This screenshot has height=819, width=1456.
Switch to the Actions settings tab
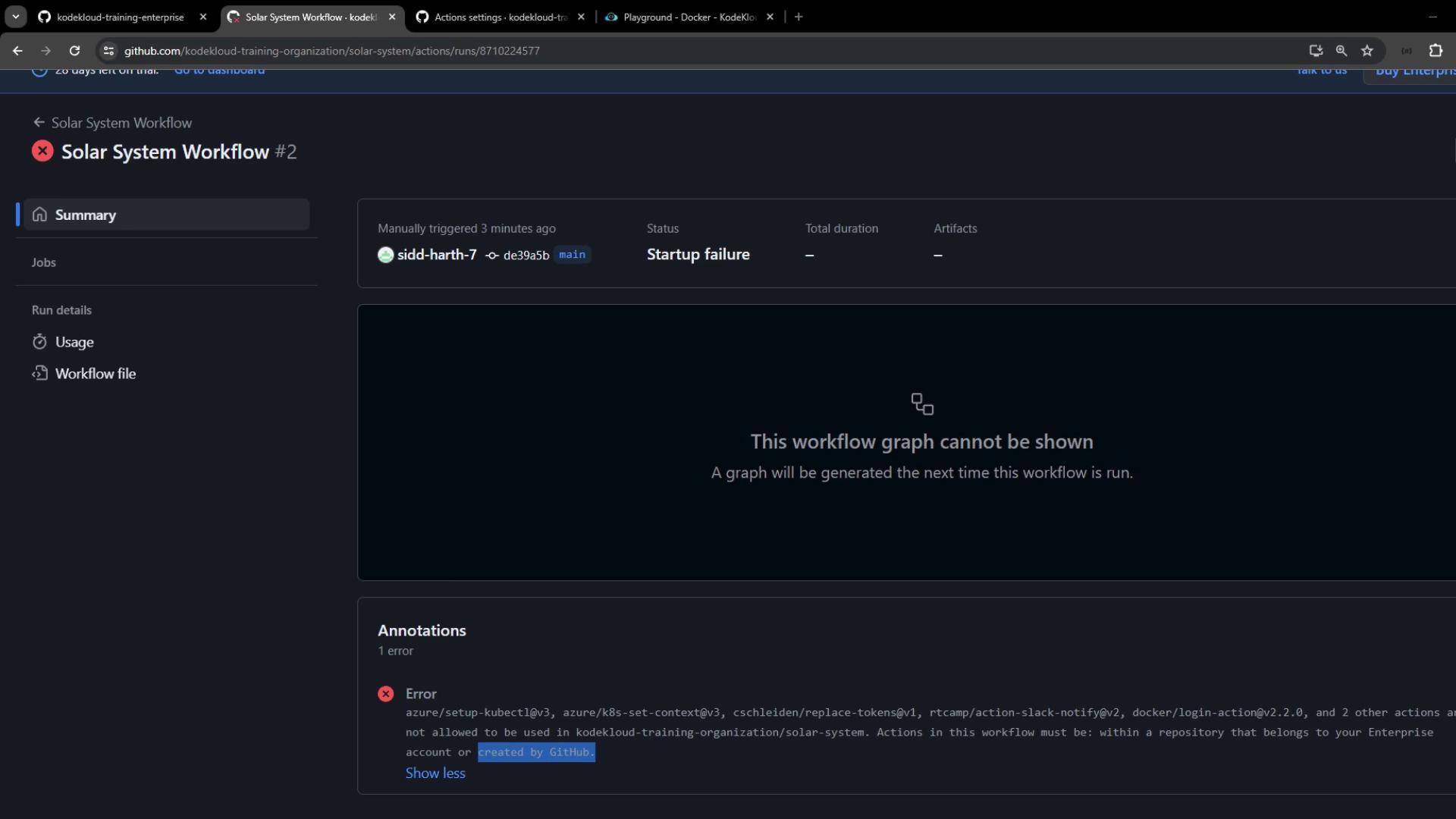499,17
